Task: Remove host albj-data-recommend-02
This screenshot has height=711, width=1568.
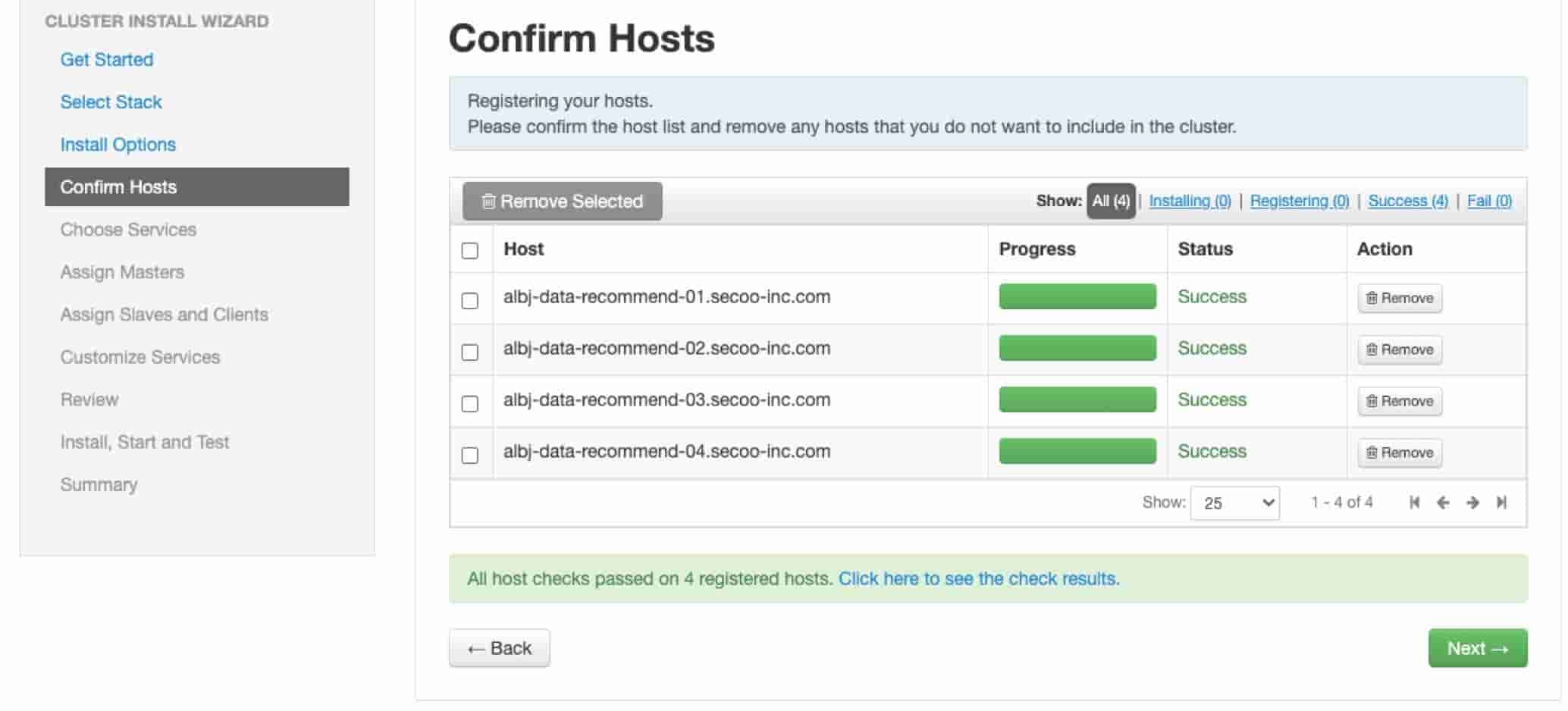Action: (x=1400, y=349)
